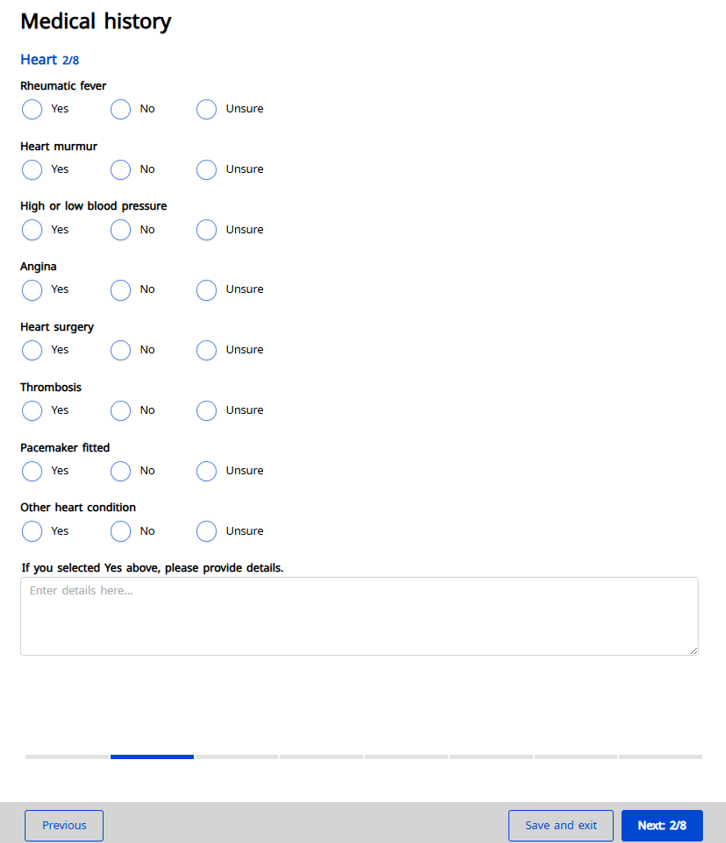This screenshot has height=843, width=726.
Task: Mark Unsure for High or low blood pressure
Action: pos(206,230)
